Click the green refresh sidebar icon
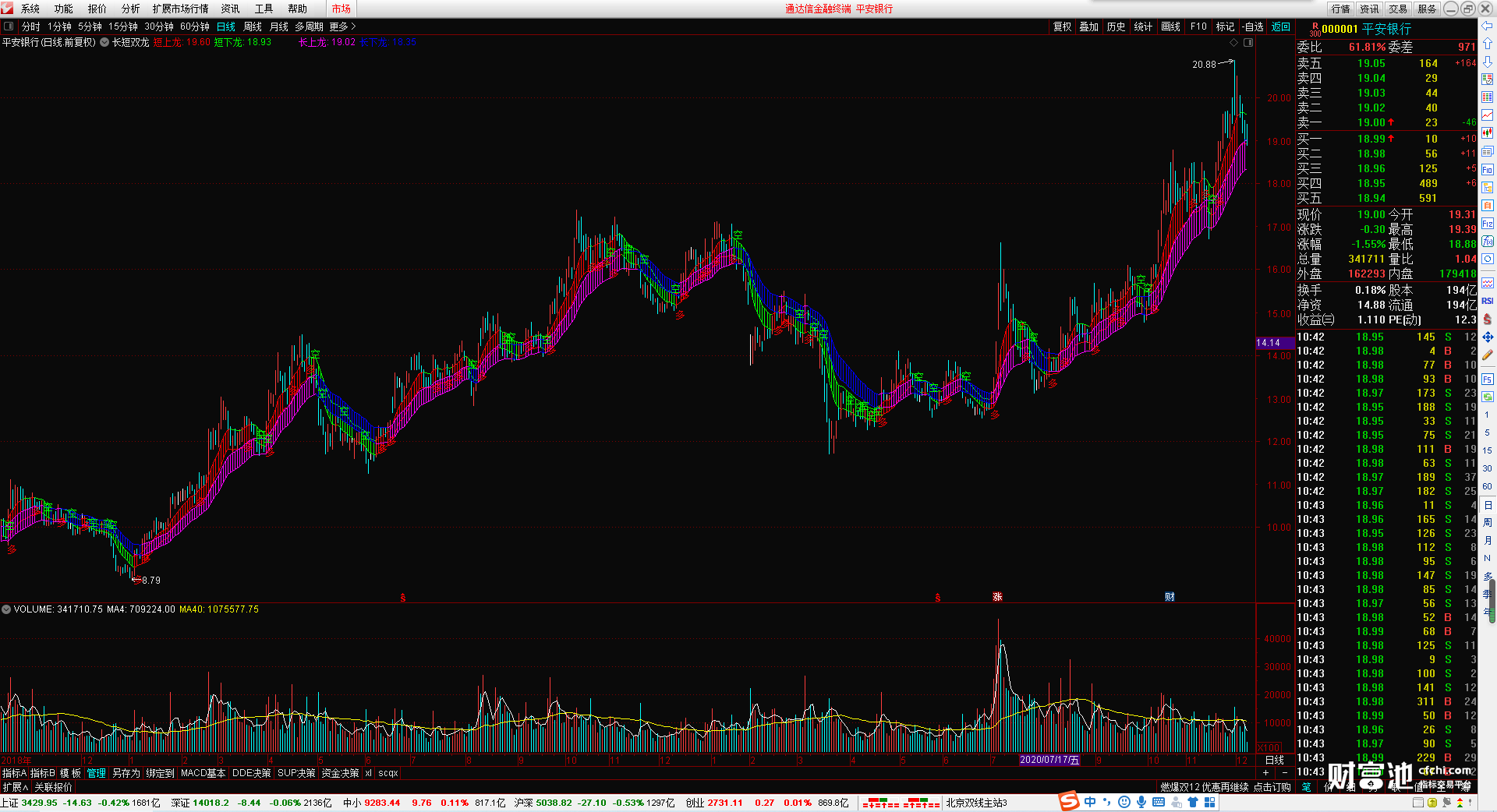This screenshot has width=1497, height=812. click(x=1487, y=397)
